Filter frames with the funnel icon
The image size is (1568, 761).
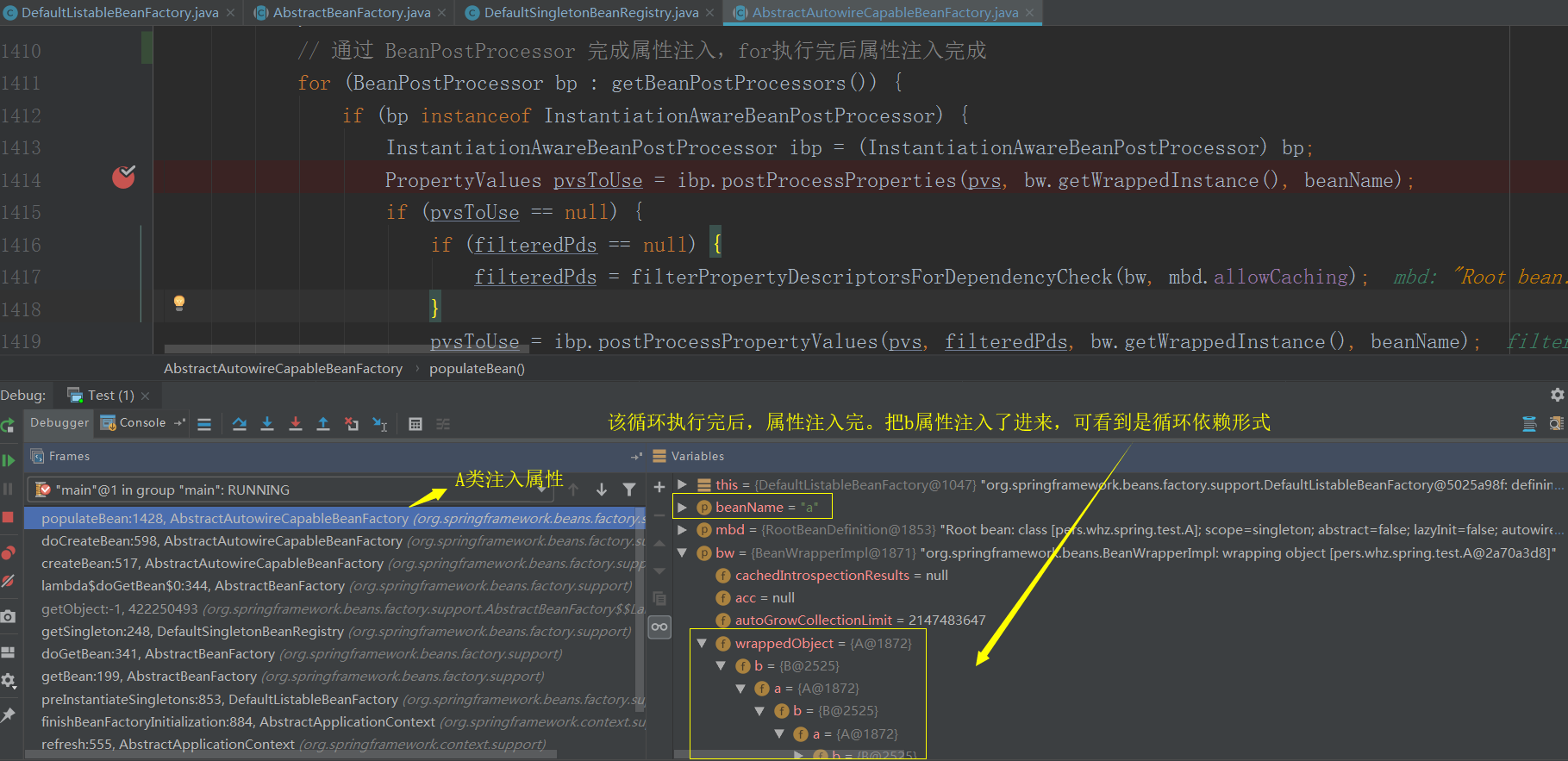pos(629,490)
